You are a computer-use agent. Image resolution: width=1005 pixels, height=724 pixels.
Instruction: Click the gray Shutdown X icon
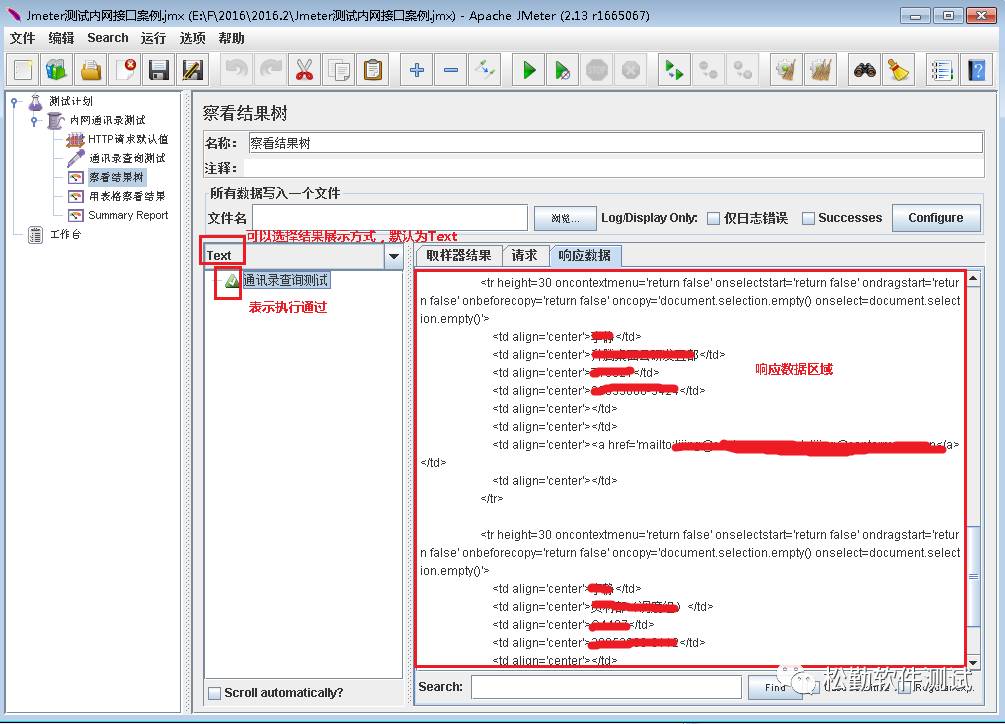(631, 70)
